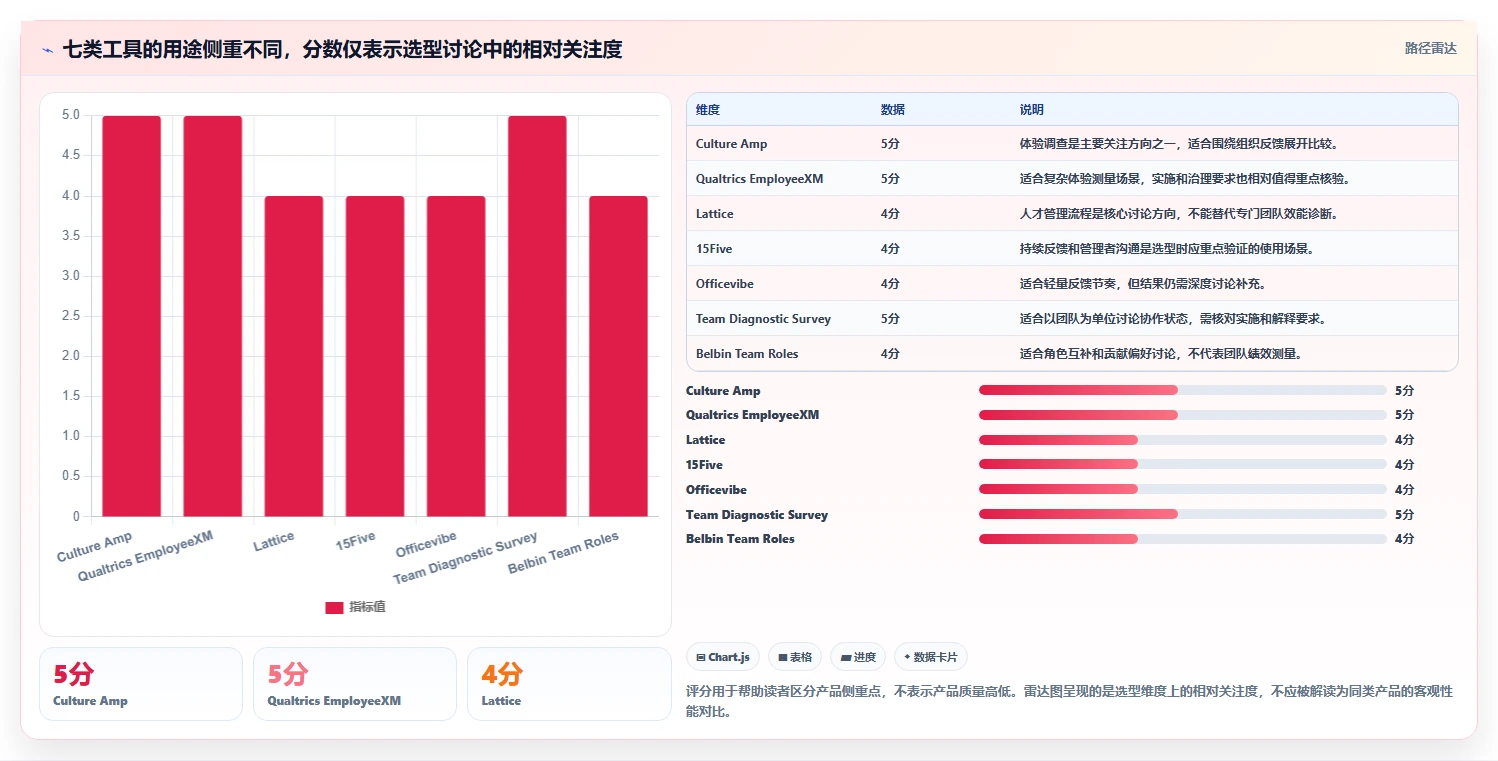Click the 5分 value after Team Diagnostic Survey progress bar

point(1405,515)
